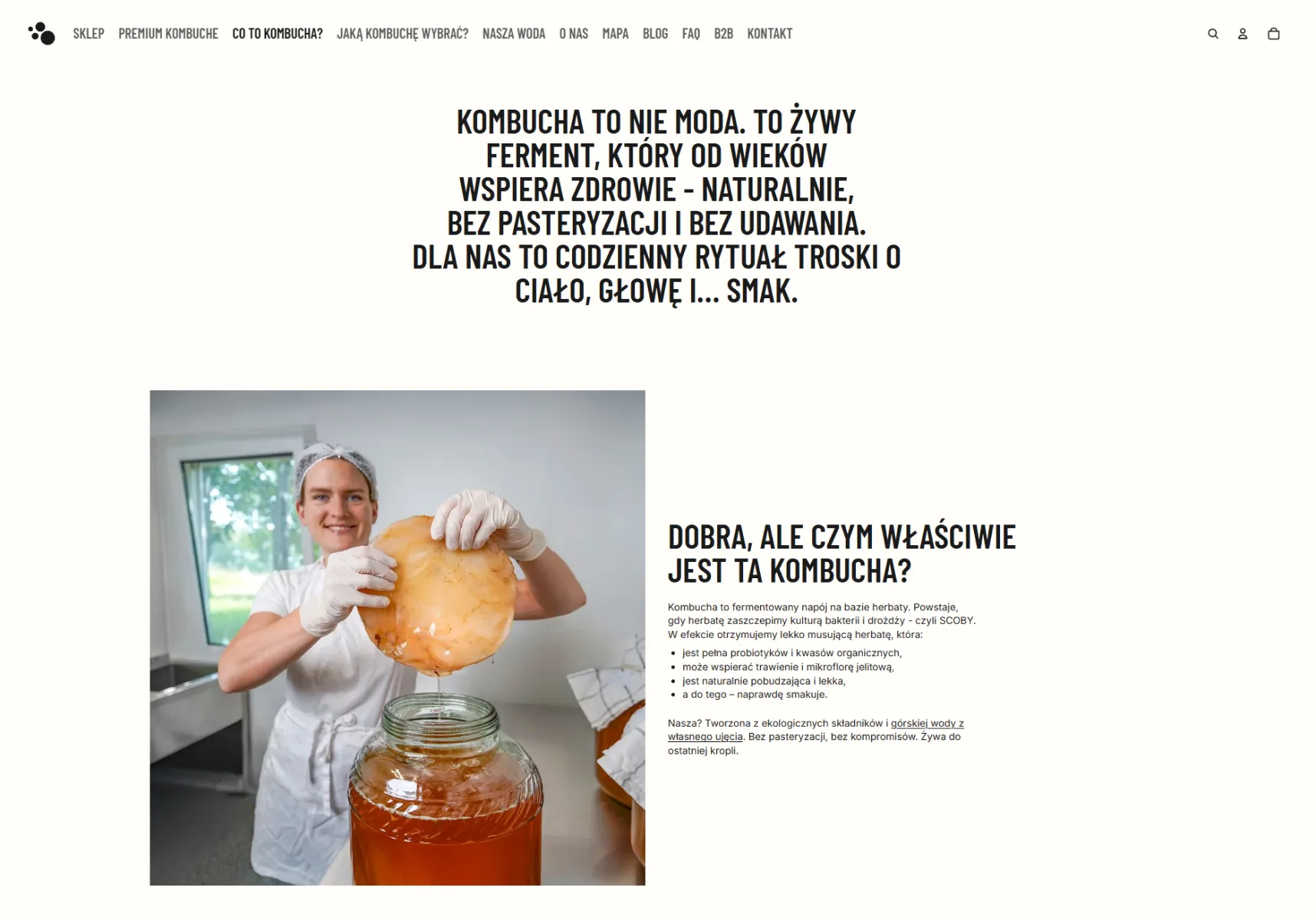Open the shopping bag cart icon
The image size is (1316, 920).
[x=1274, y=34]
